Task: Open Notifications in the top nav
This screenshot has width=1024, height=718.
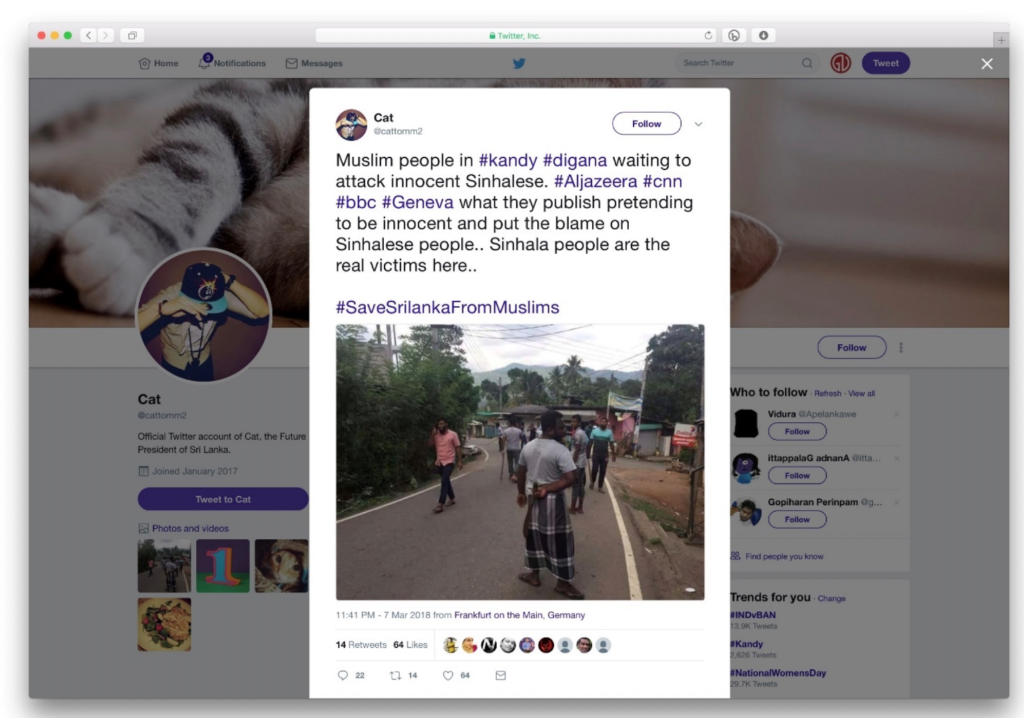Action: point(232,63)
